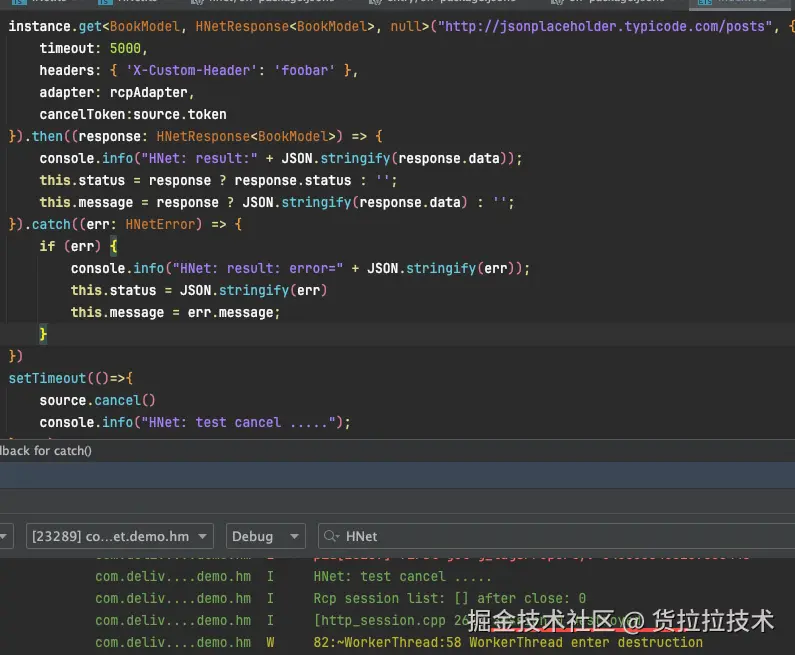Click the '.catch((err: HNetError)' line
Image resolution: width=795 pixels, height=655 pixels.
point(125,225)
